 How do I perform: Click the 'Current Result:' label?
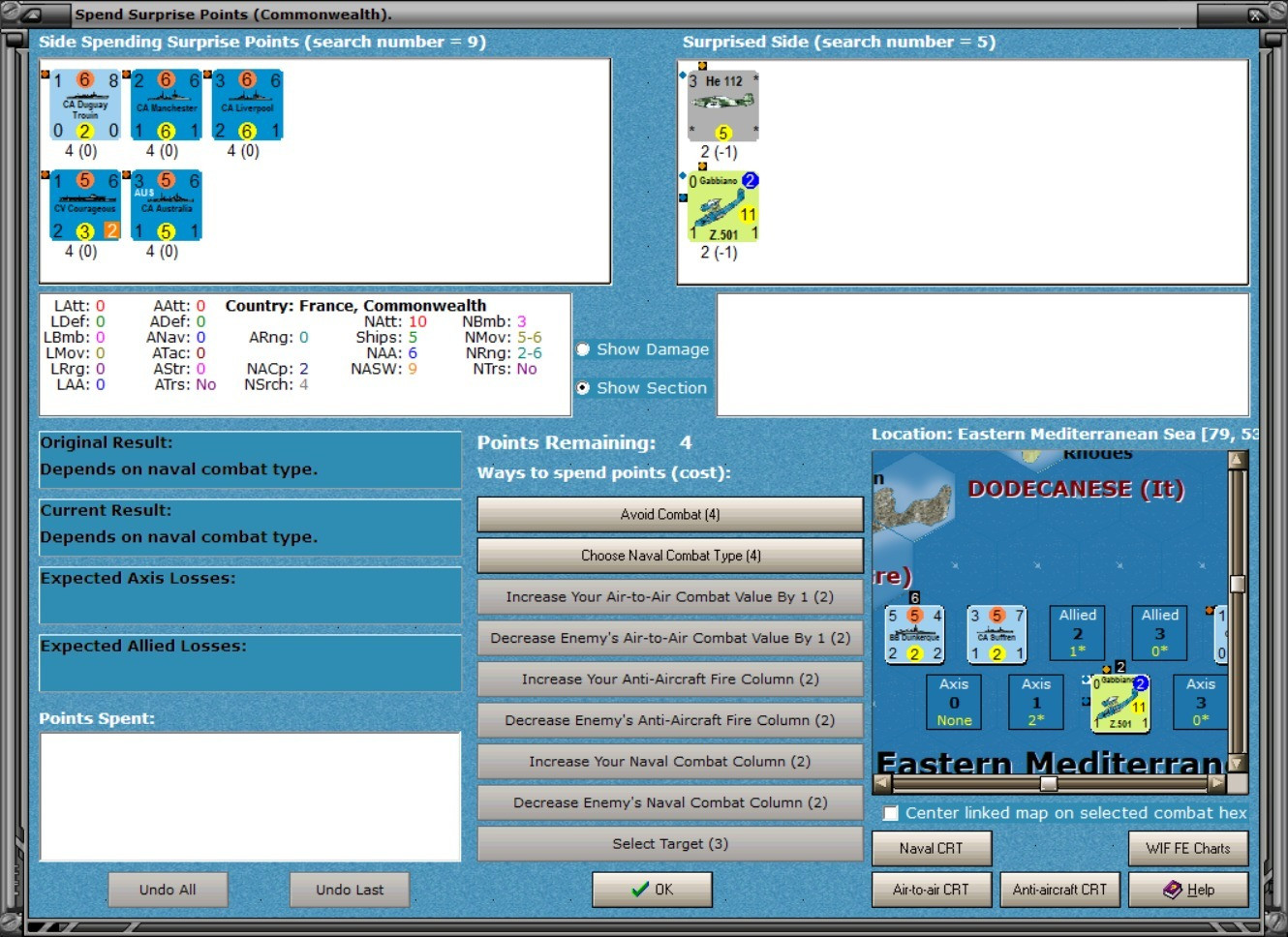(106, 510)
